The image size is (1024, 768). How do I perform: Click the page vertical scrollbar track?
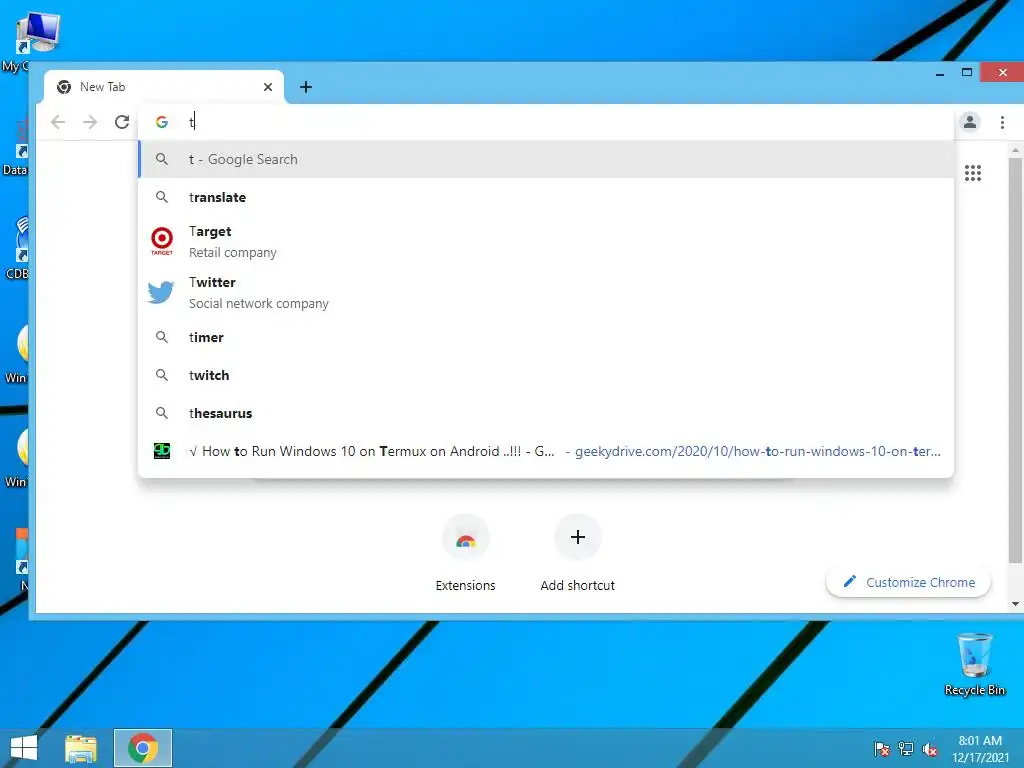click(x=1015, y=376)
